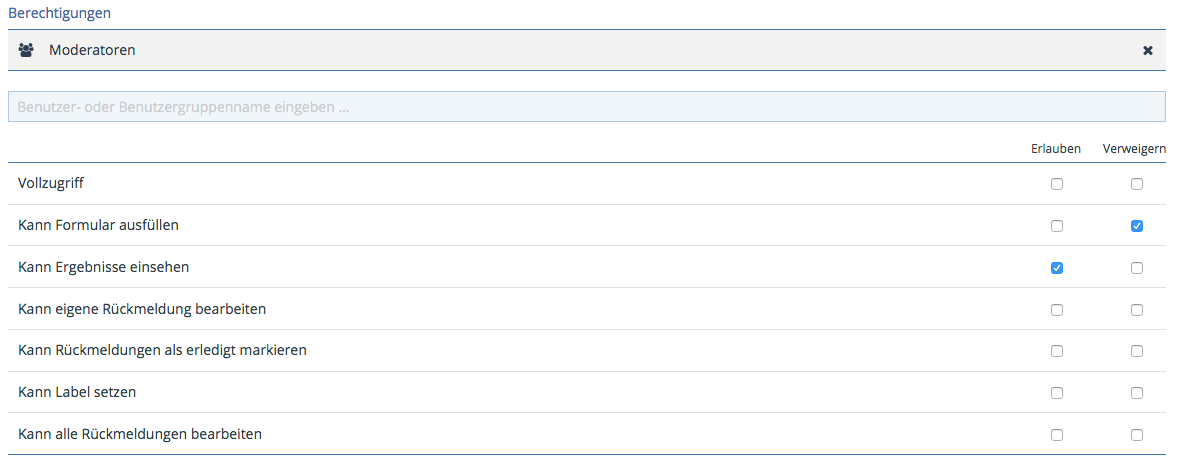Image resolution: width=1178 pixels, height=462 pixels.
Task: Click the Vollzugriff permission label
Action: pos(51,184)
